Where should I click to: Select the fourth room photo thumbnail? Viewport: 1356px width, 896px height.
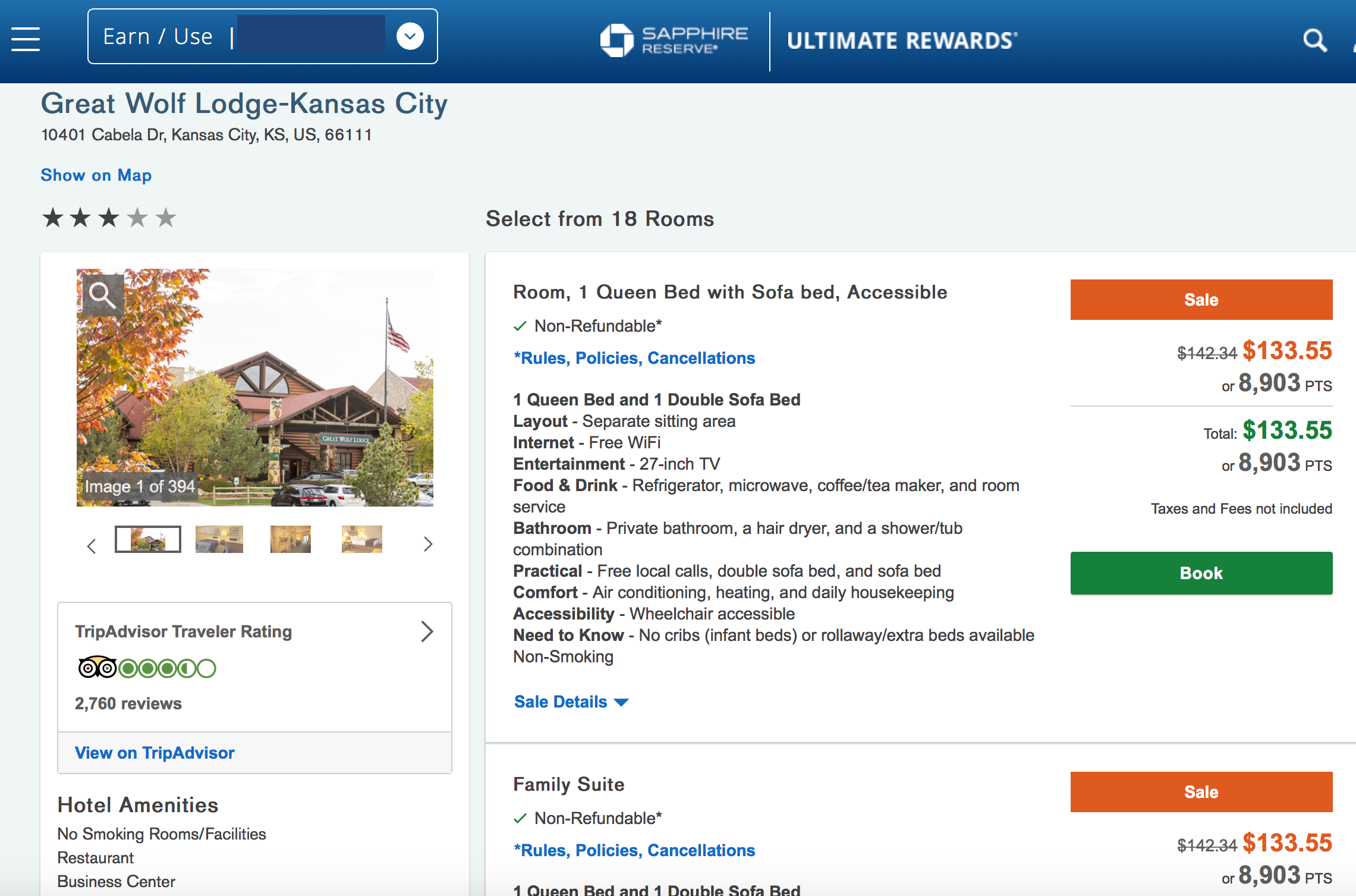[x=361, y=539]
